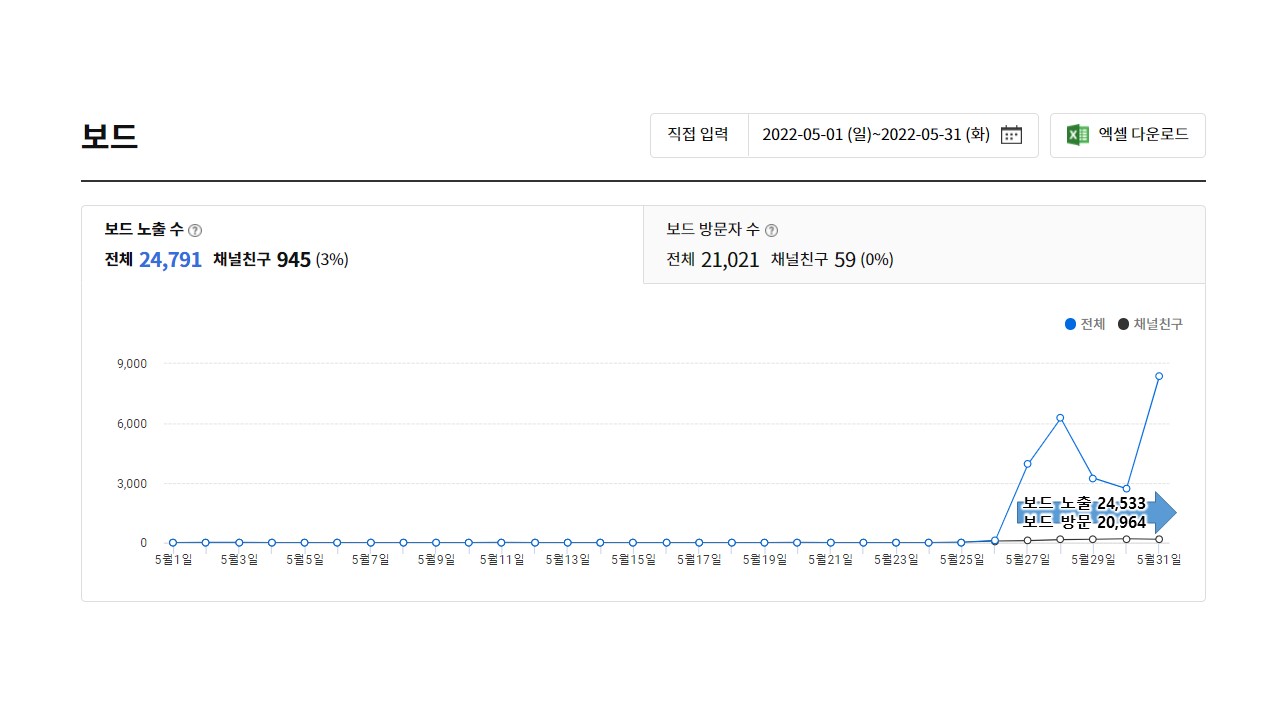Open the calendar date picker icon
Screen dimensions: 1280x720
point(1011,135)
